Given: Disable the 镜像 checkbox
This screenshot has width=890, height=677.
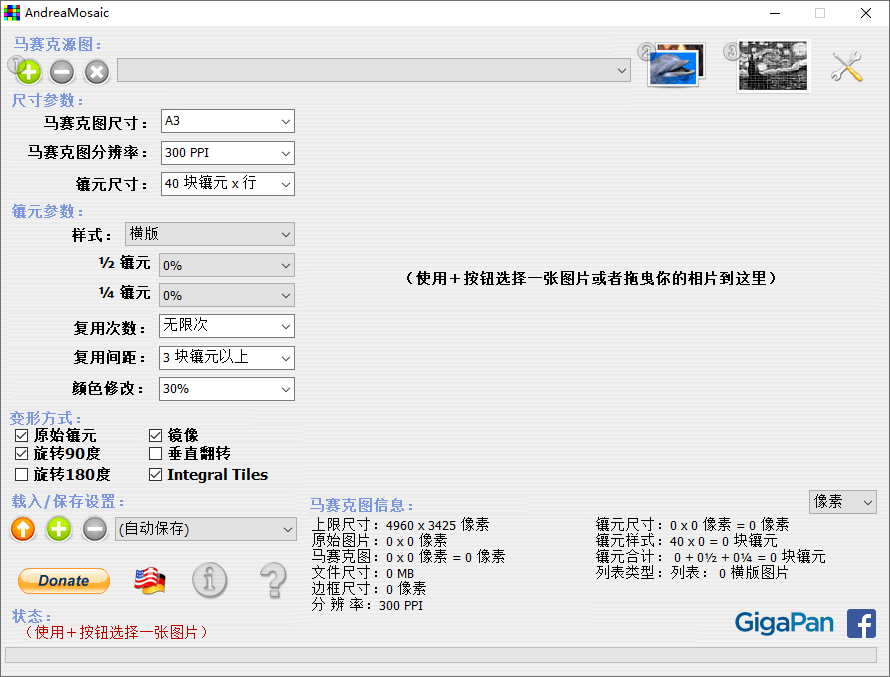Looking at the screenshot, I should [156, 435].
